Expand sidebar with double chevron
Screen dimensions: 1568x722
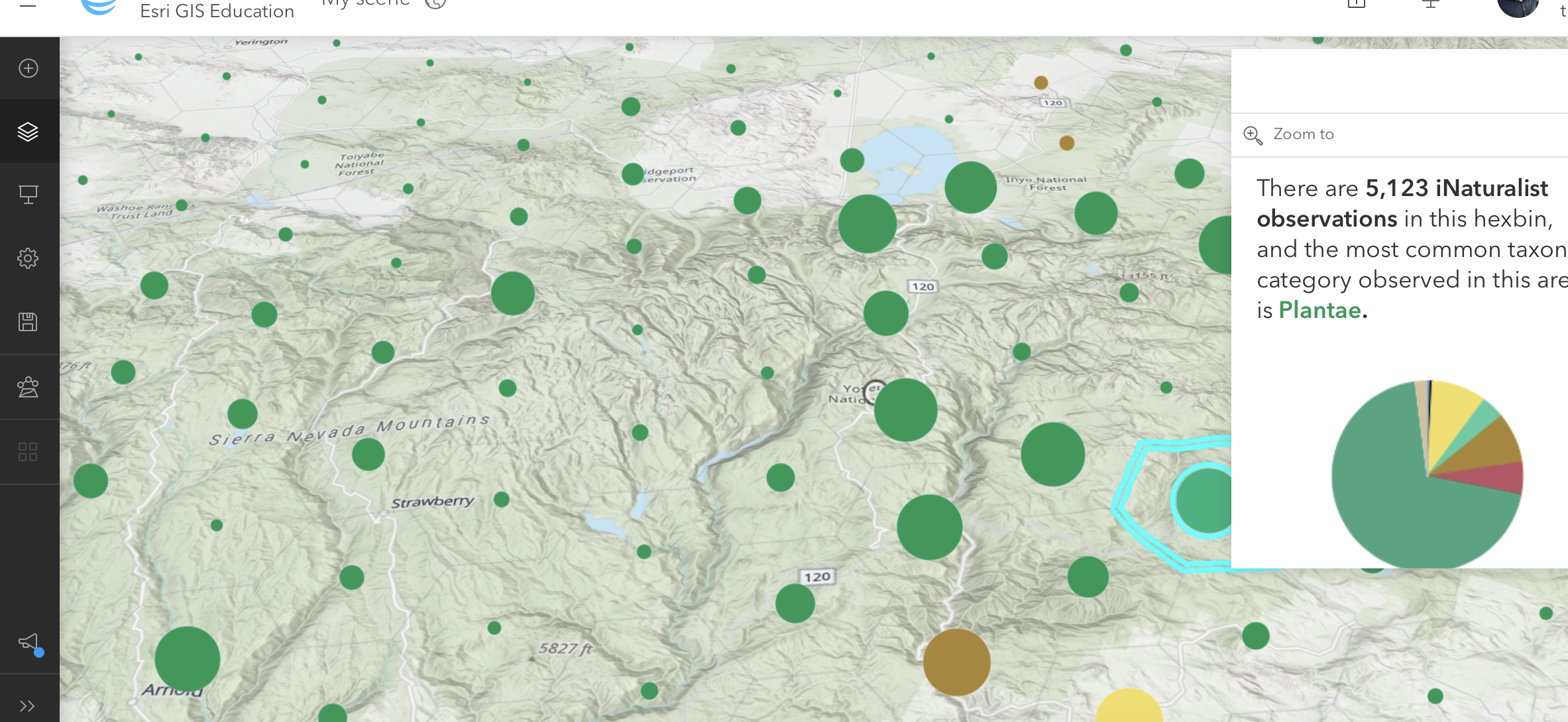[x=27, y=706]
